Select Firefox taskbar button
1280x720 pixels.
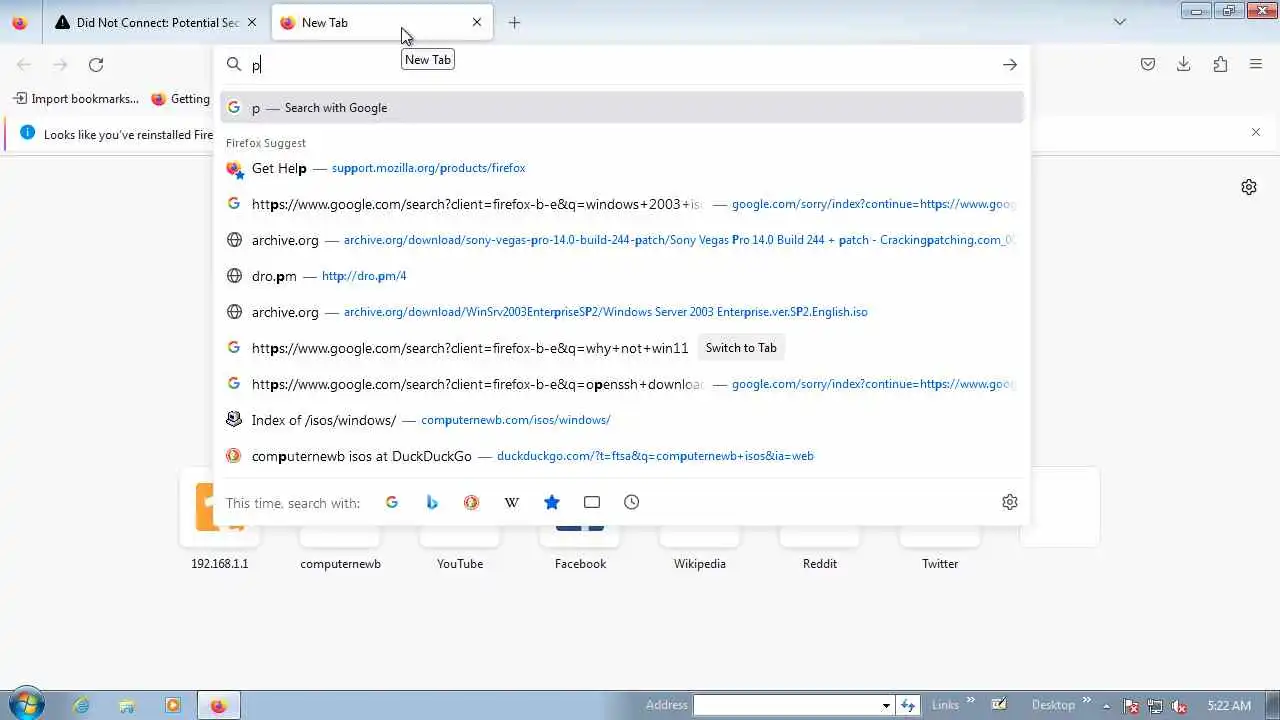click(219, 705)
